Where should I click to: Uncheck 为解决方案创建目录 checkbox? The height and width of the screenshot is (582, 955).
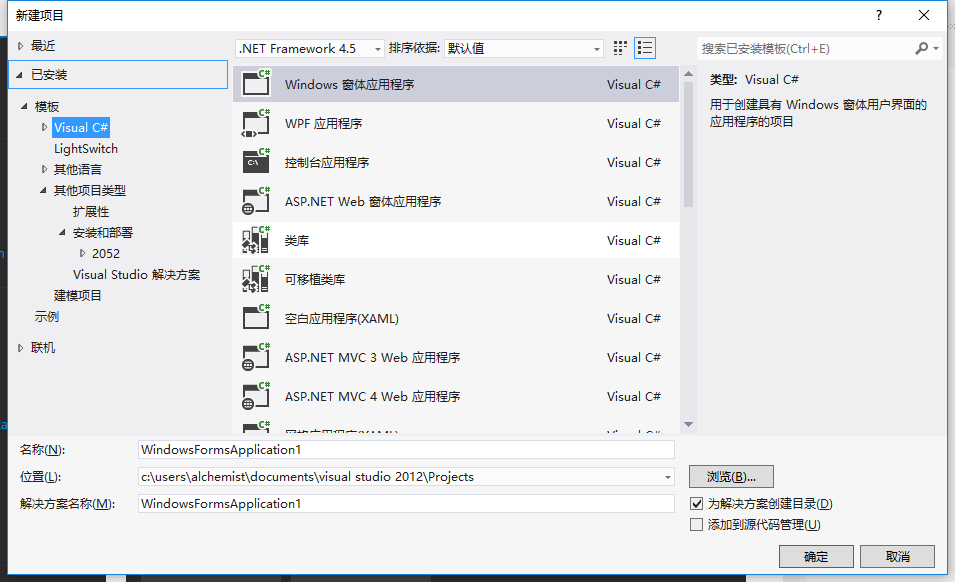697,504
